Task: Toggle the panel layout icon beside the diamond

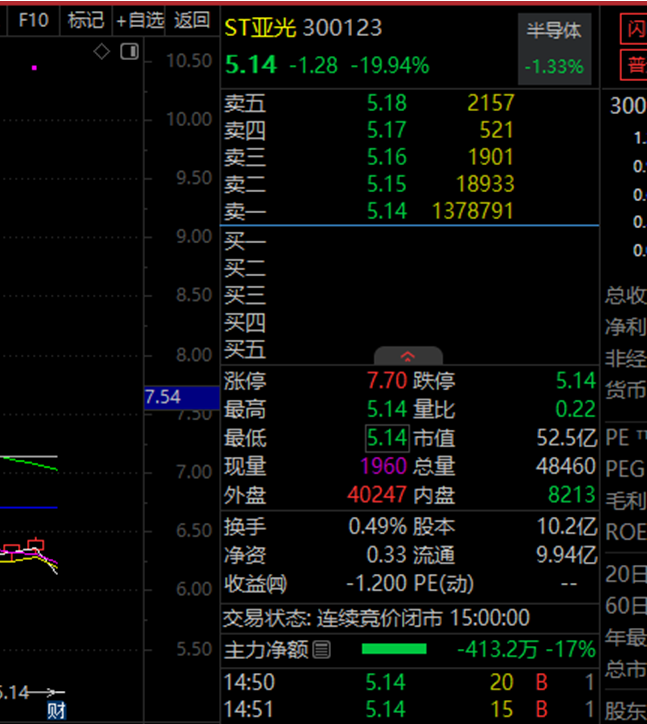Action: pyautogui.click(x=129, y=52)
